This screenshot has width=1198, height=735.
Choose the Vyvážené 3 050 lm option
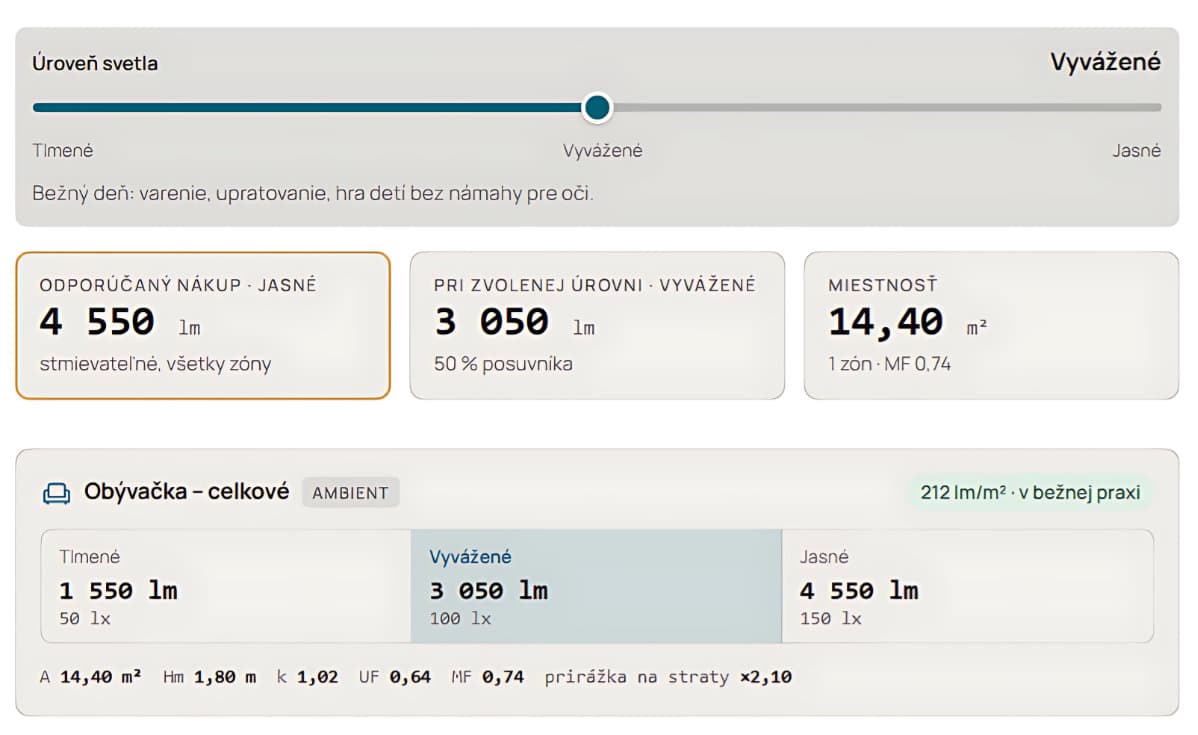click(596, 586)
